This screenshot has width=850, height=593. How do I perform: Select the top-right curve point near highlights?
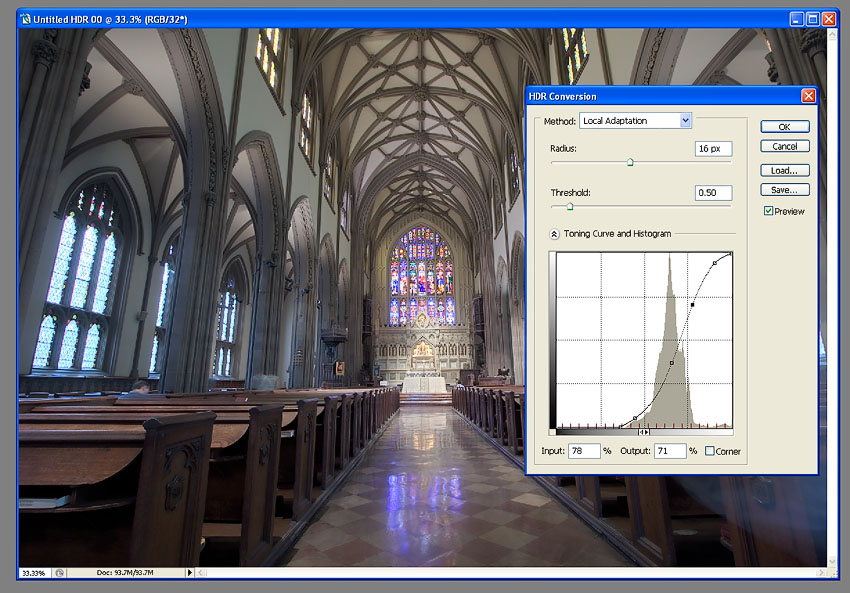[714, 263]
